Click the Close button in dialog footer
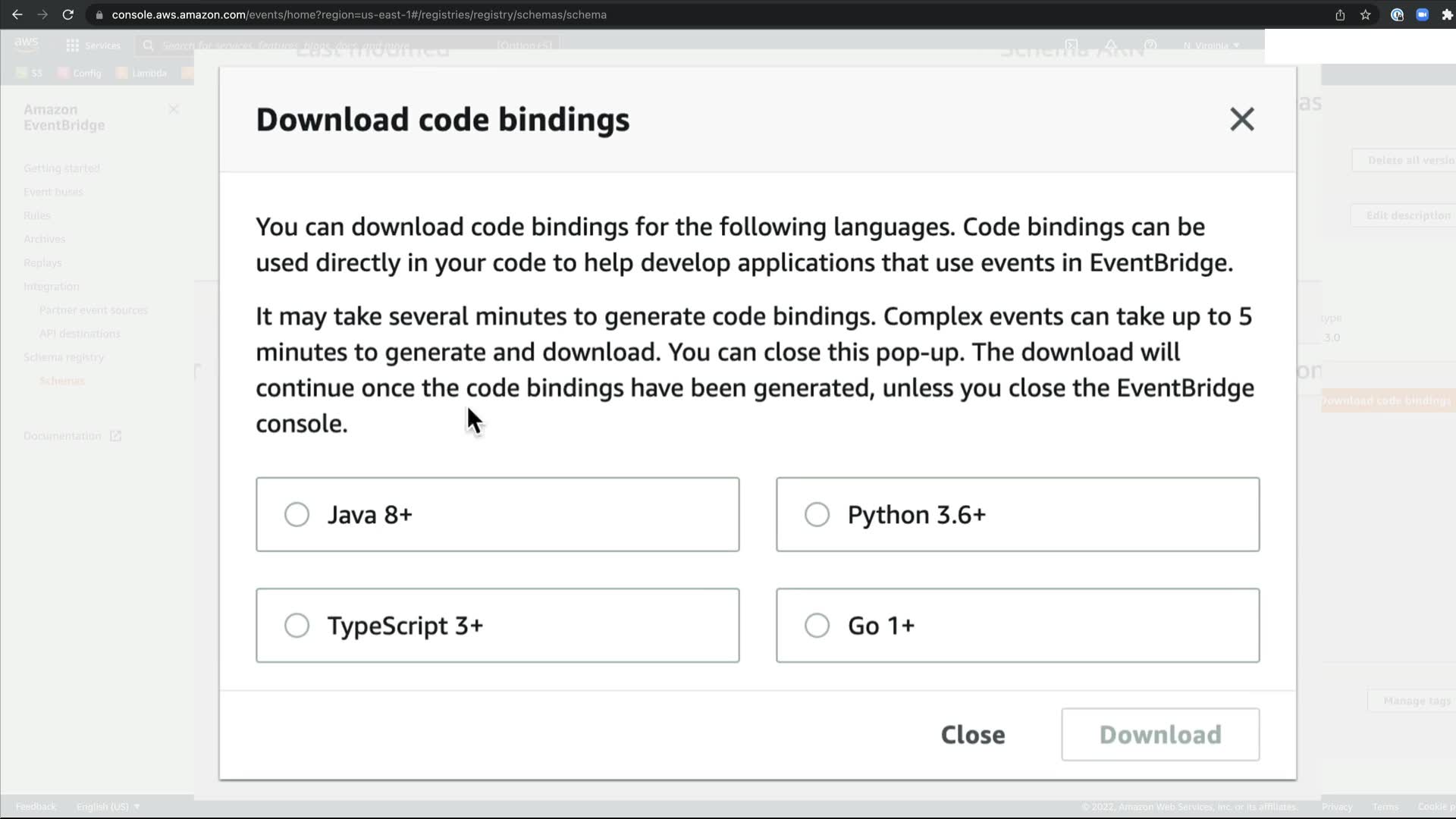The image size is (1456, 819). click(972, 734)
